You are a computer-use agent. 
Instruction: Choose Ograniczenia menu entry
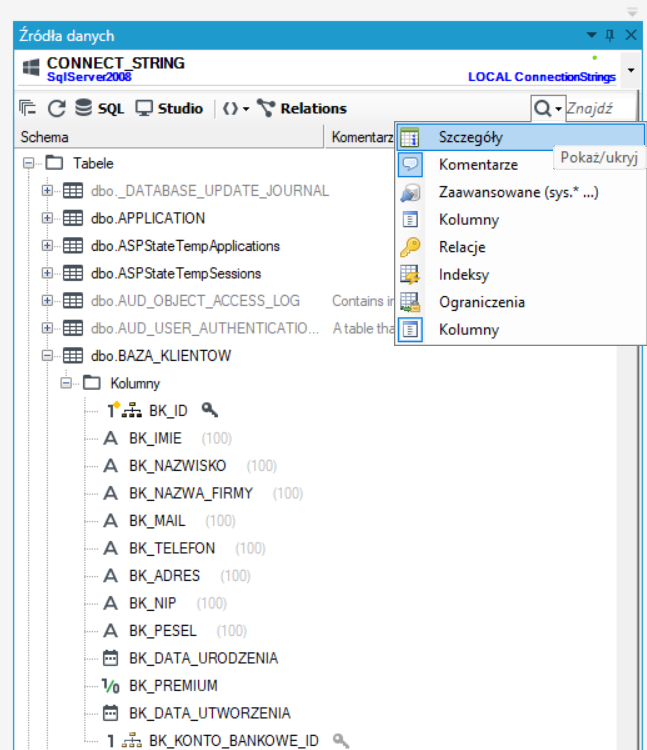pos(521,302)
